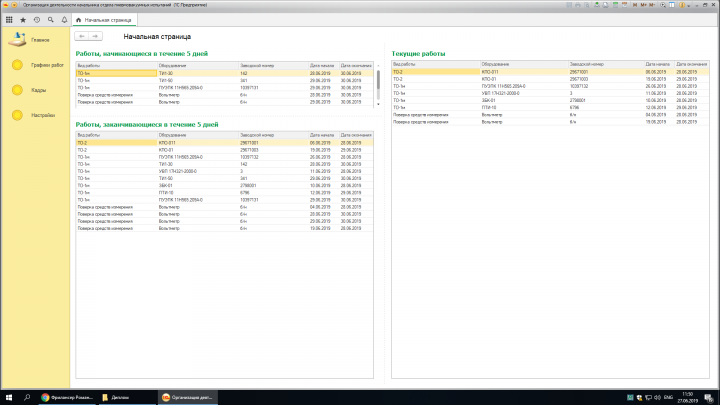Open the sections grid menu icon
Screen dimensions: 720x405
[x=9, y=20]
